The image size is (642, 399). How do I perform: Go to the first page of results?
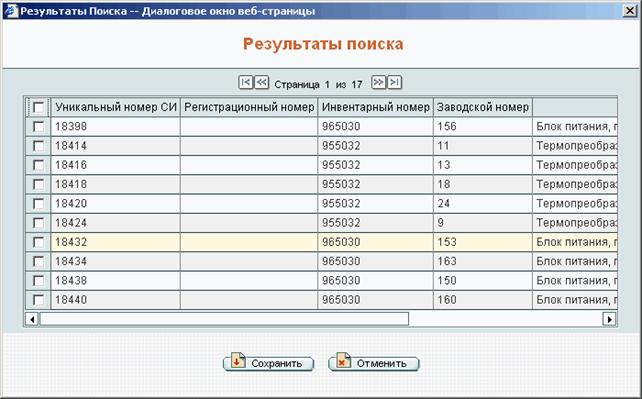click(x=245, y=82)
